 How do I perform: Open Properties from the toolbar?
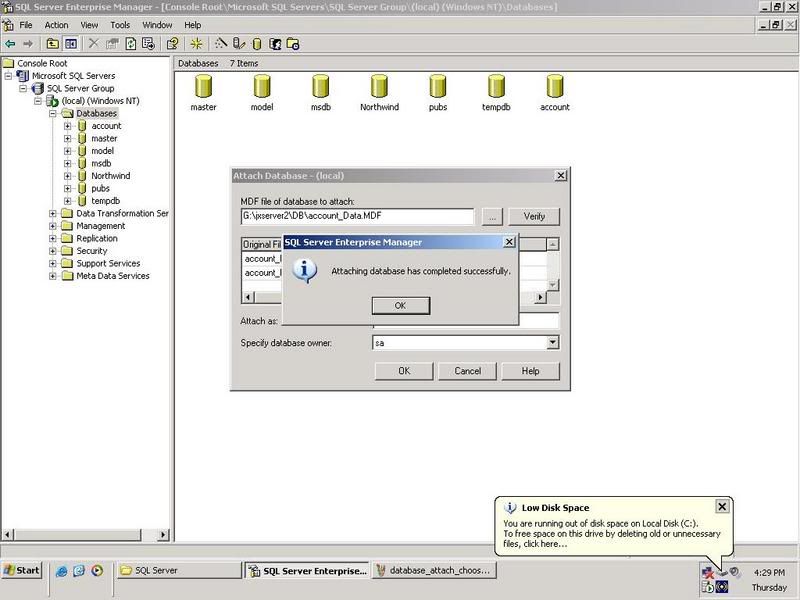112,44
